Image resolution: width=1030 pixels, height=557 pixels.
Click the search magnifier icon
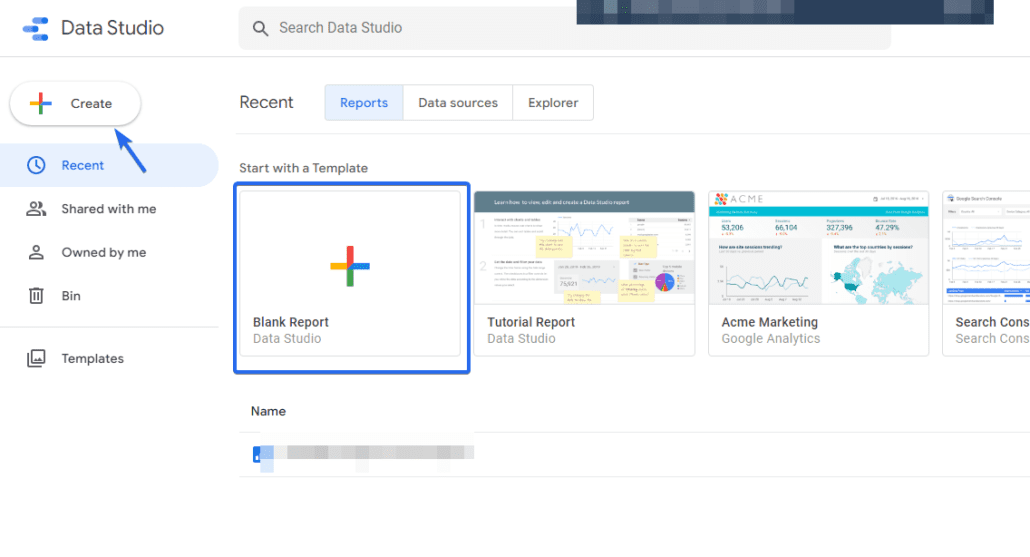[260, 28]
